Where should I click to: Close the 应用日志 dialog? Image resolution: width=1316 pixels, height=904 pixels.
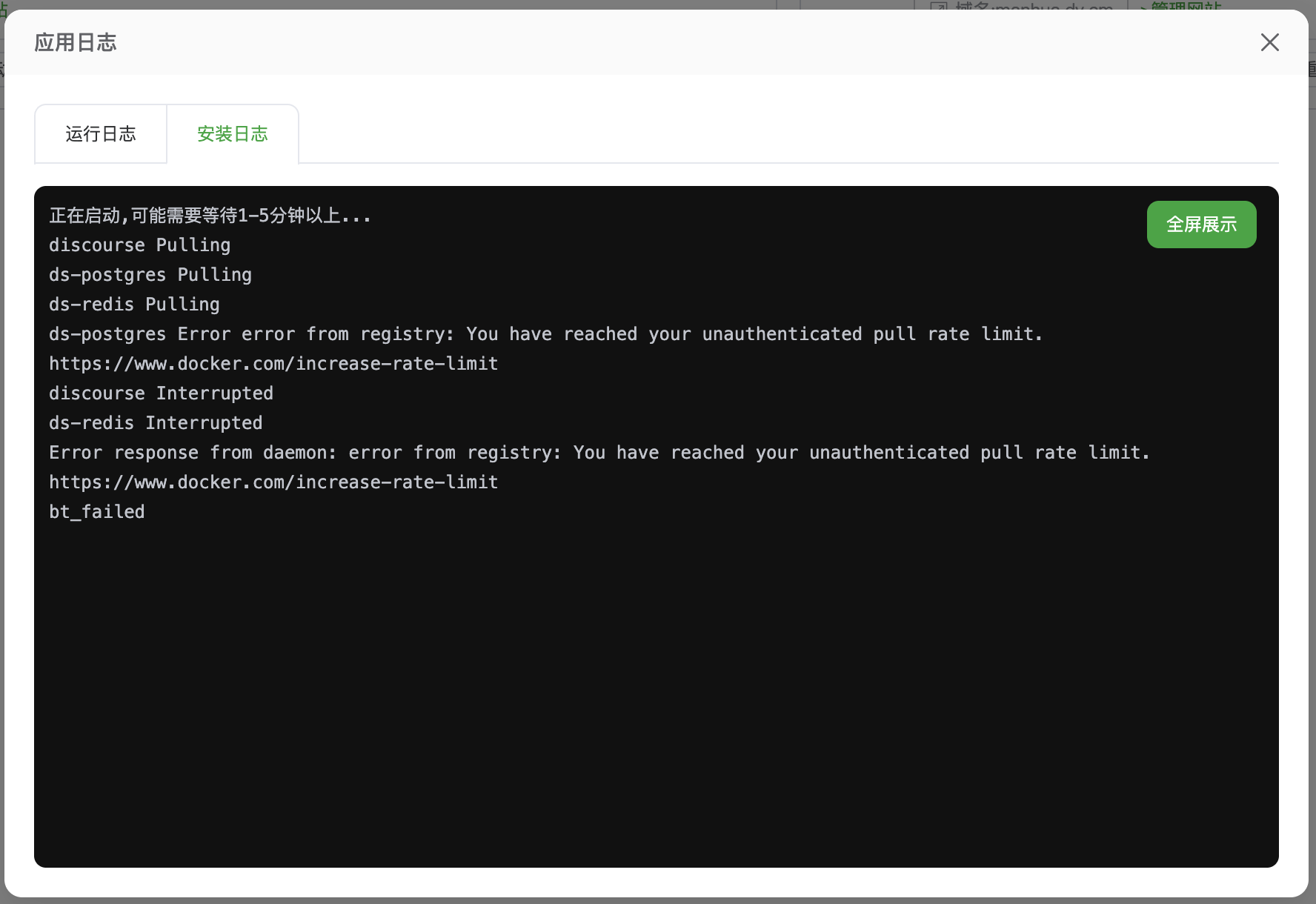pos(1269,42)
